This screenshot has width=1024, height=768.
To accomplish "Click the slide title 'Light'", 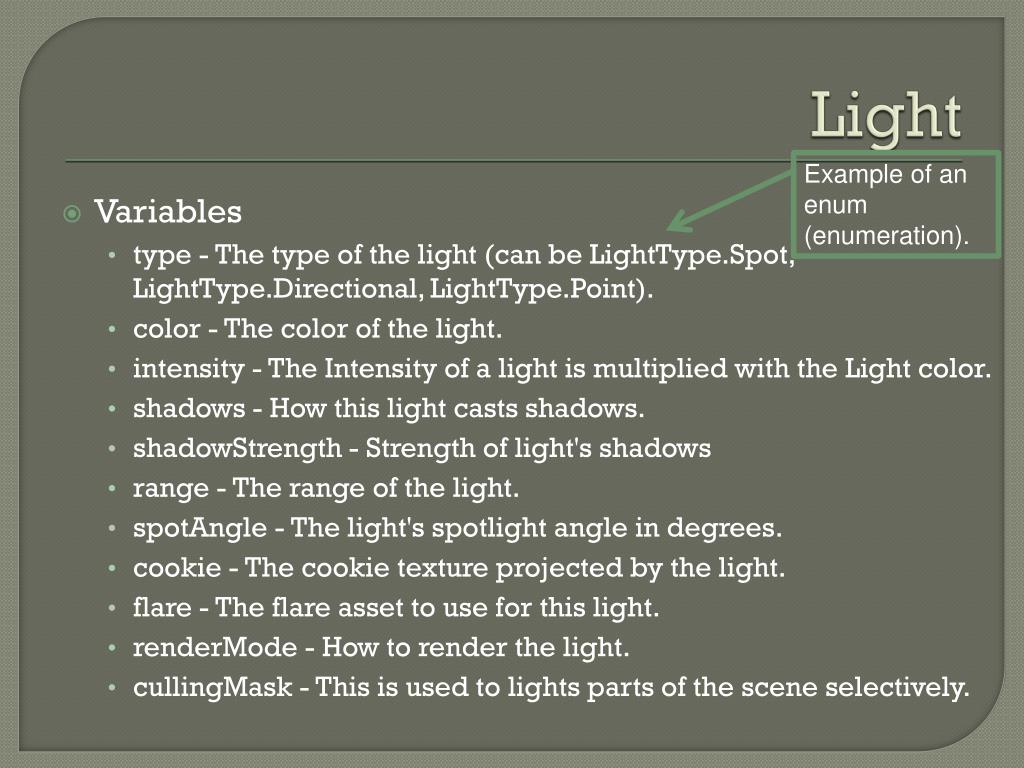I will (x=886, y=116).
